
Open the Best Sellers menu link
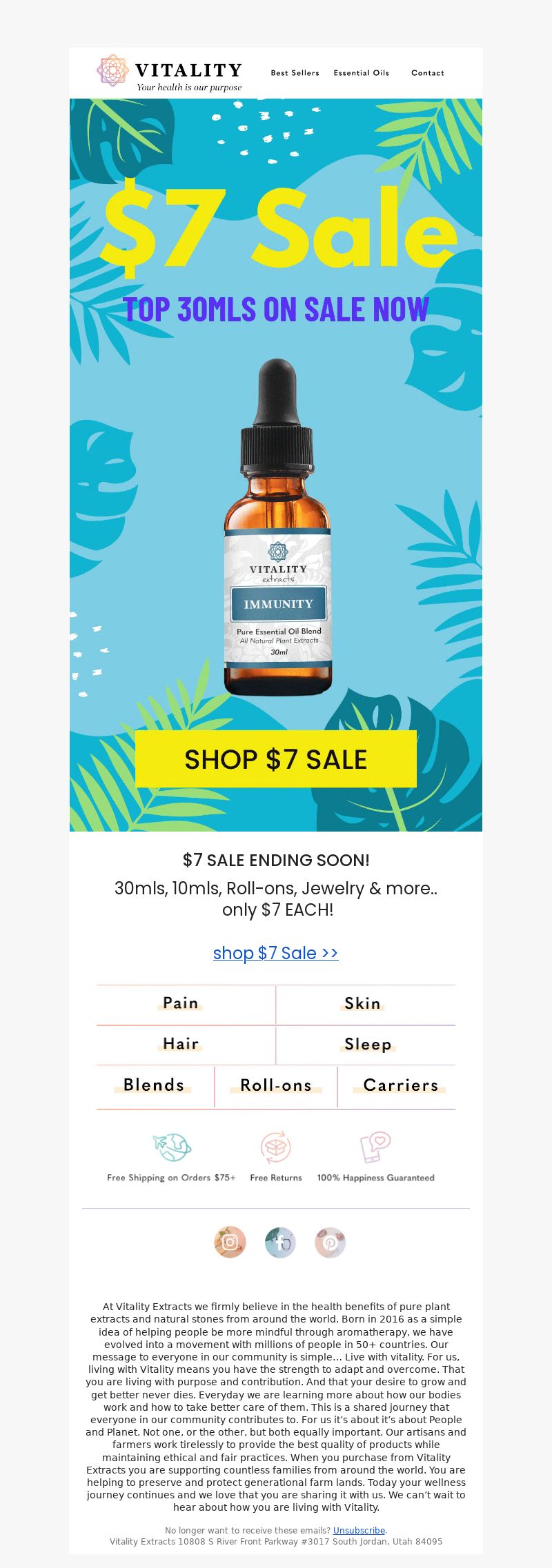(295, 72)
